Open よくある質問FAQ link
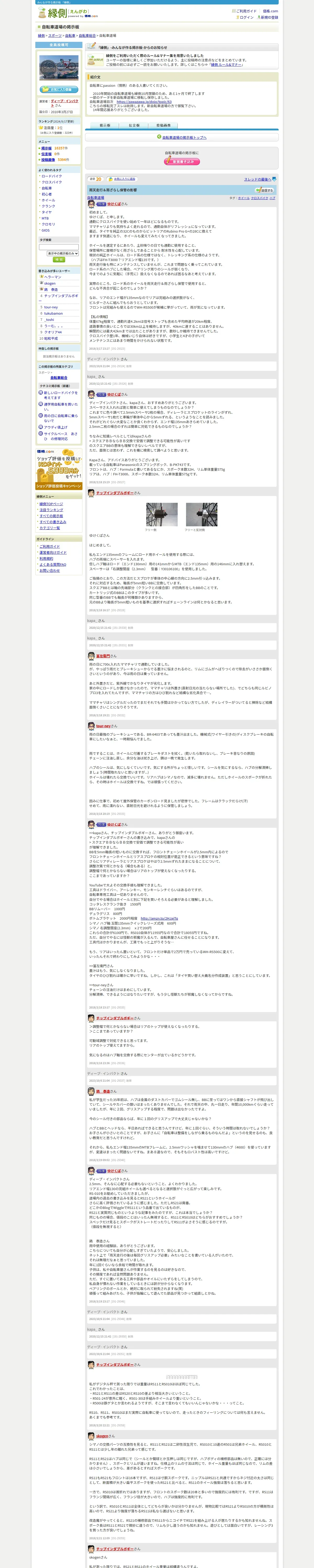The image size is (314, 1568). (53, 565)
